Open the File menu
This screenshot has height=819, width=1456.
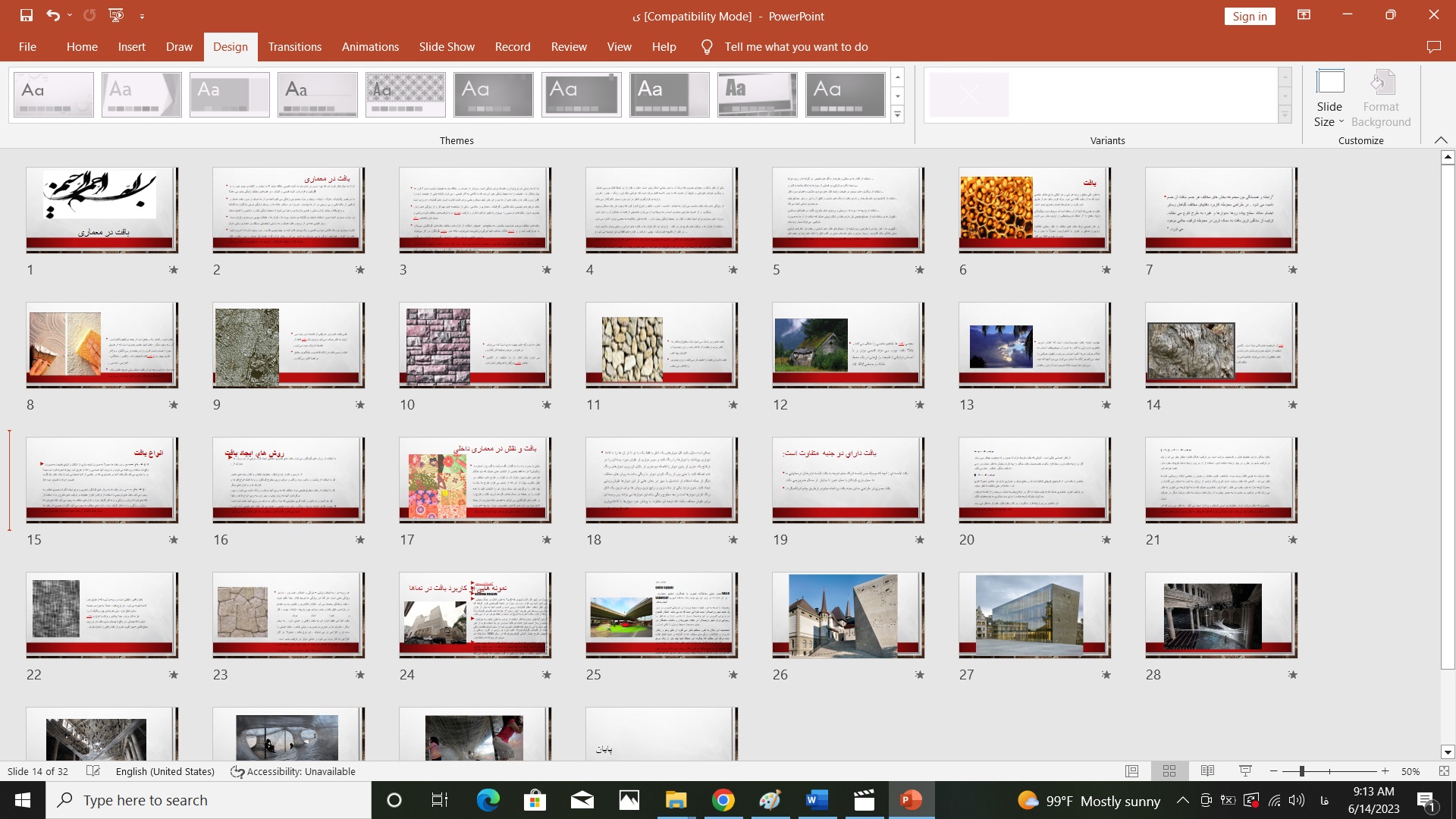[27, 47]
